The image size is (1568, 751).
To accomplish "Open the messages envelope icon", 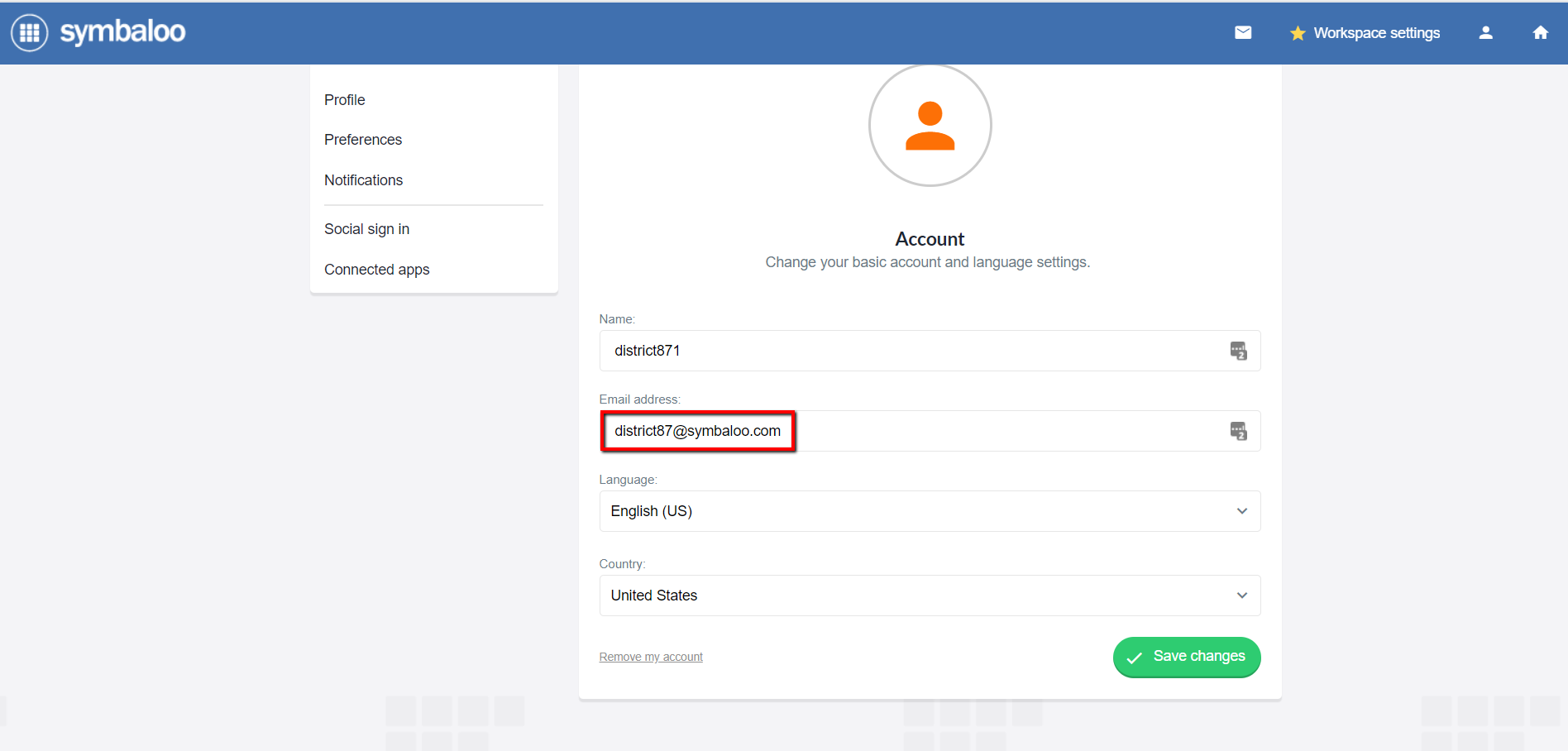I will [x=1243, y=33].
